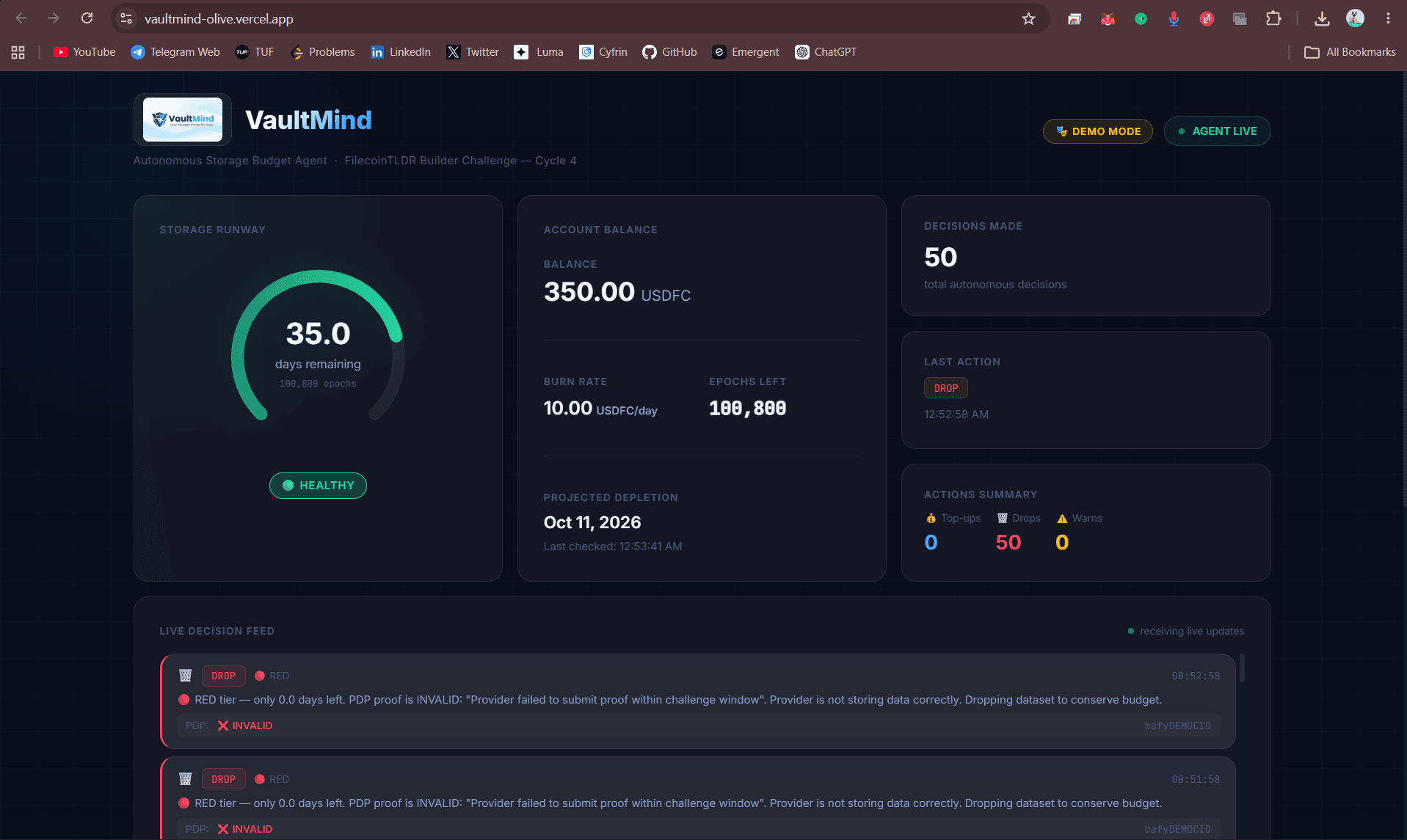Click the 00:52:58 timestamp

1196,676
